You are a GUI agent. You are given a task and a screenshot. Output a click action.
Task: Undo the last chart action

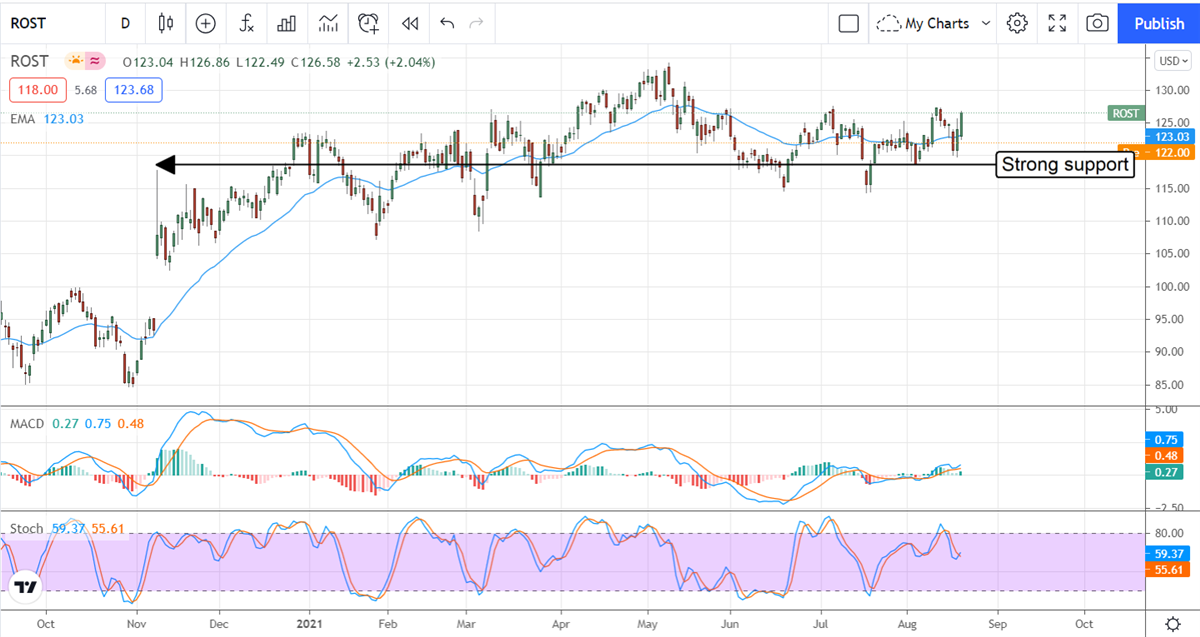coord(447,23)
